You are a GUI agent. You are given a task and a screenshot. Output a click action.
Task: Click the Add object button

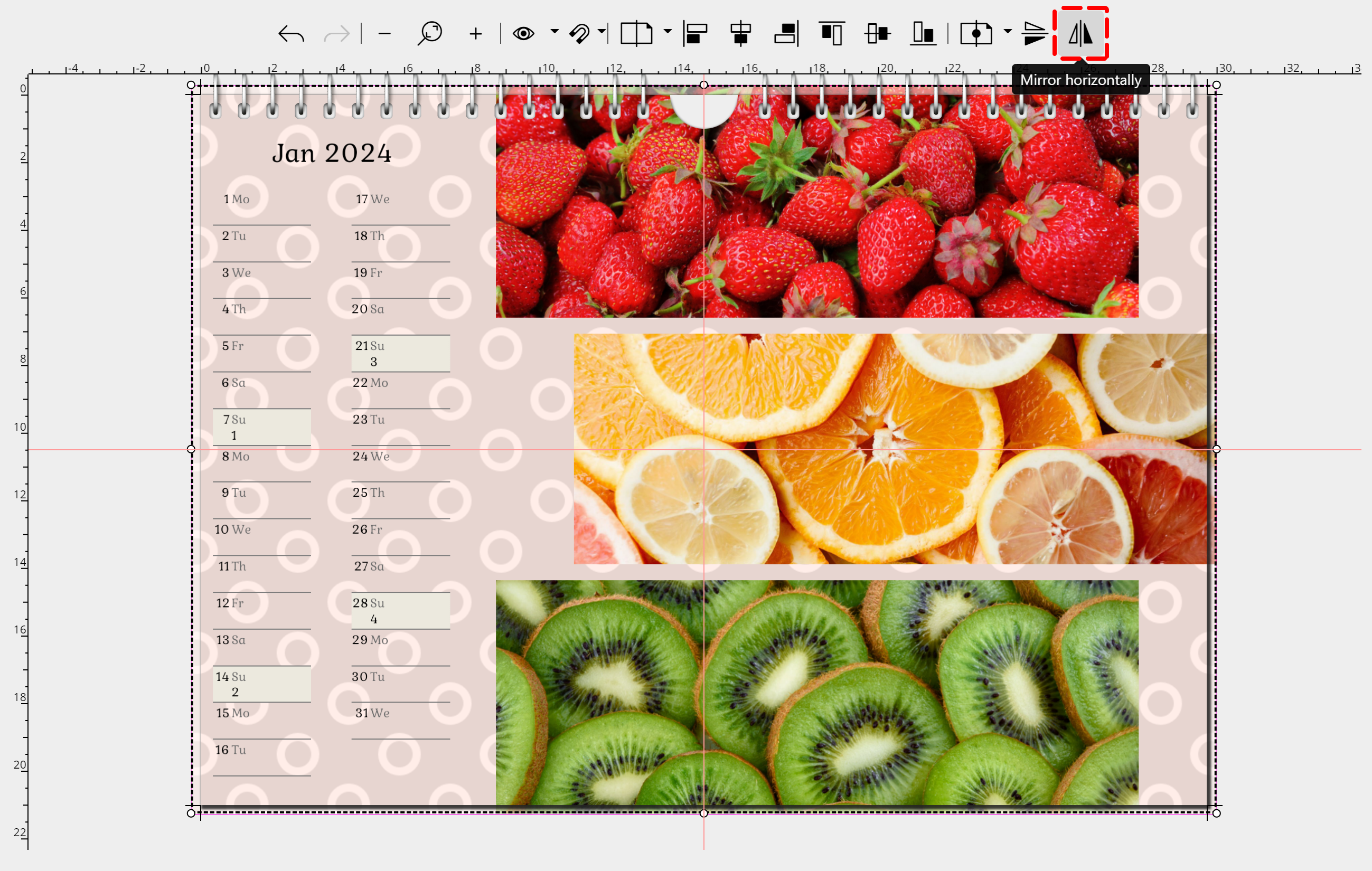[x=473, y=33]
